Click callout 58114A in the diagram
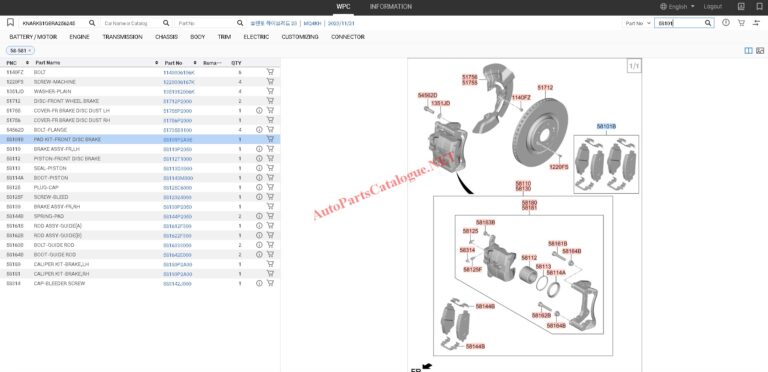768x372 pixels. (x=556, y=272)
